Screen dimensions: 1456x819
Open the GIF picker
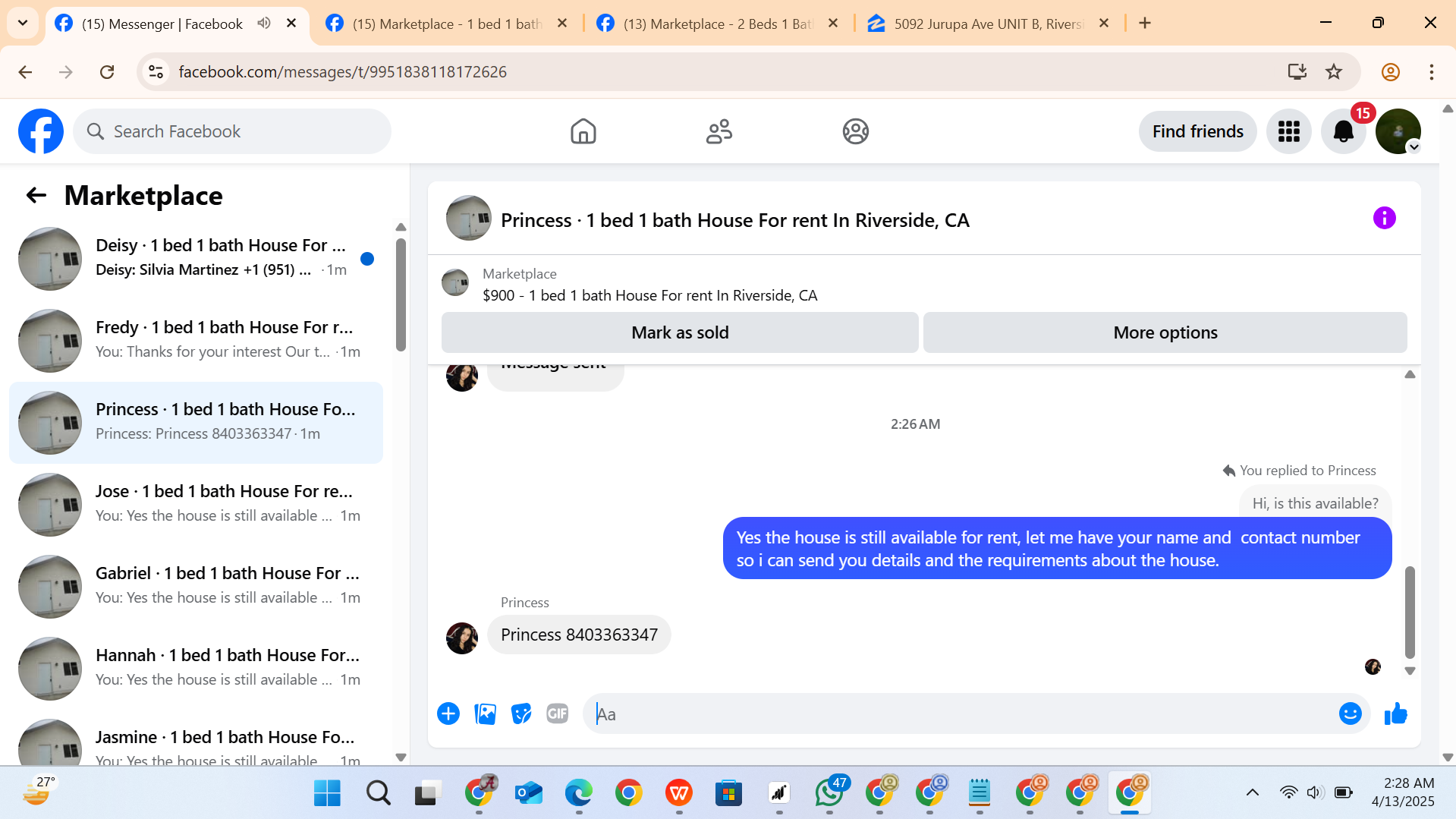tap(558, 713)
